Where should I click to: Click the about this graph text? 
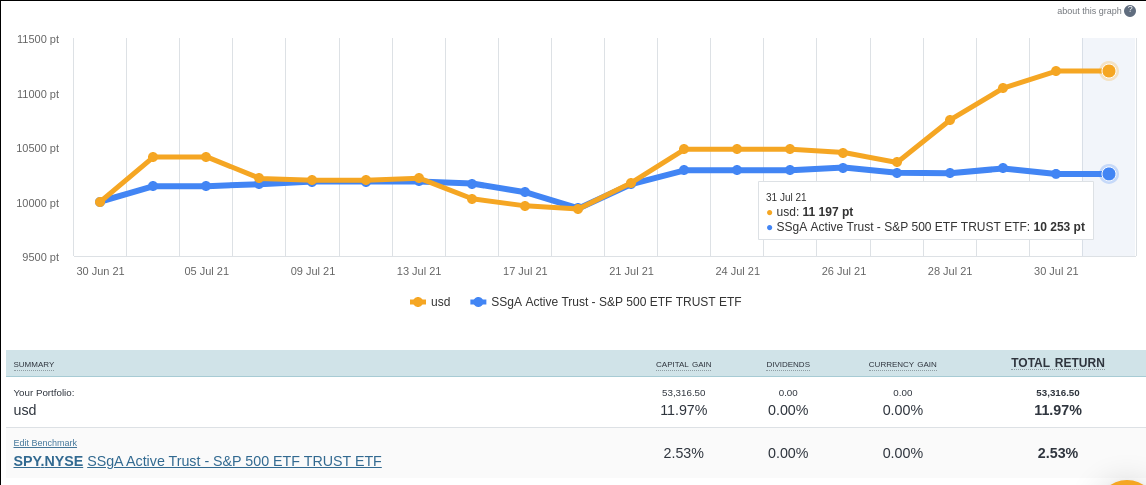click(x=1089, y=11)
